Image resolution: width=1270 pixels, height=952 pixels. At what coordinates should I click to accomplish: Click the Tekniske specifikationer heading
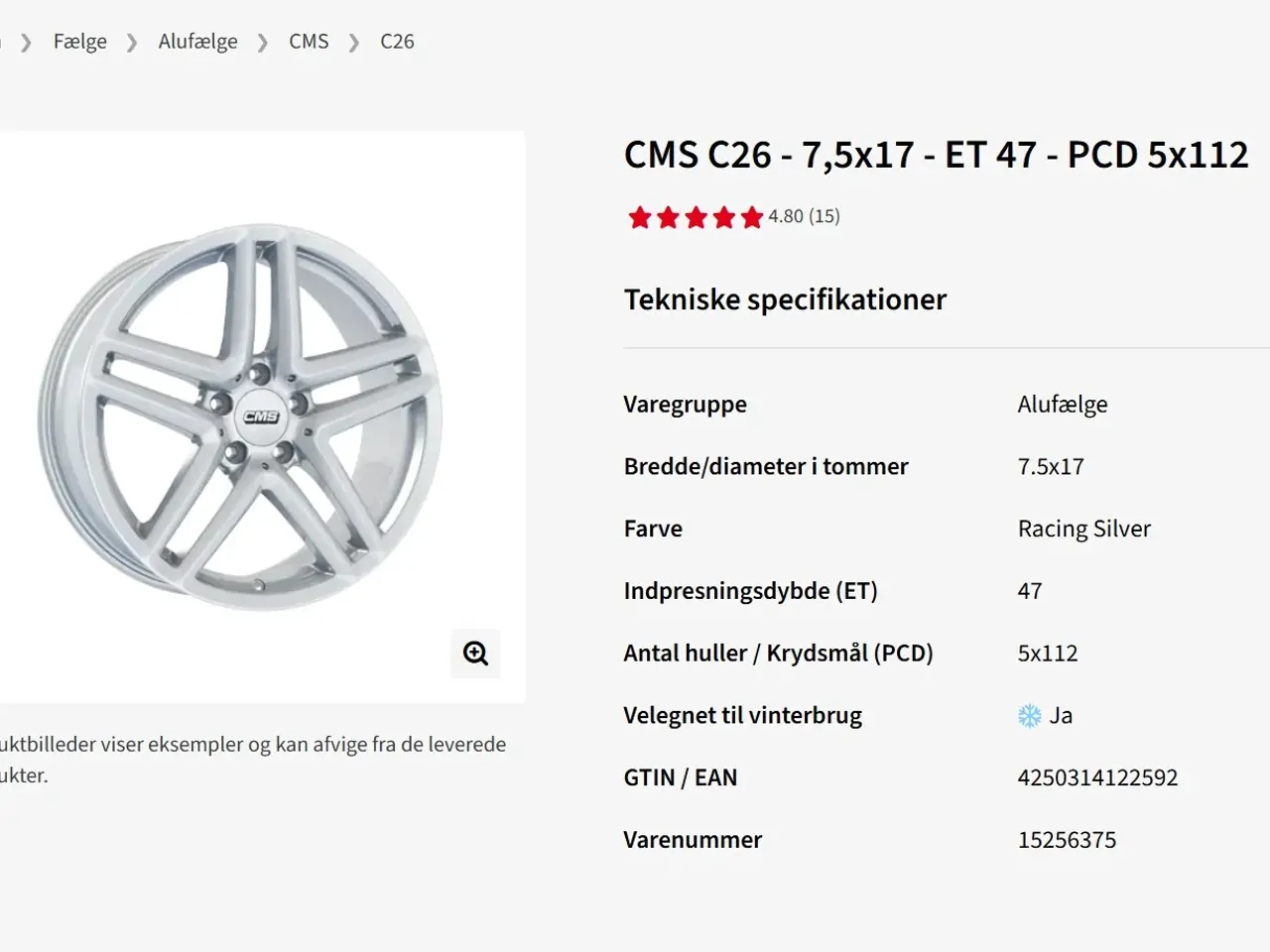coord(785,299)
